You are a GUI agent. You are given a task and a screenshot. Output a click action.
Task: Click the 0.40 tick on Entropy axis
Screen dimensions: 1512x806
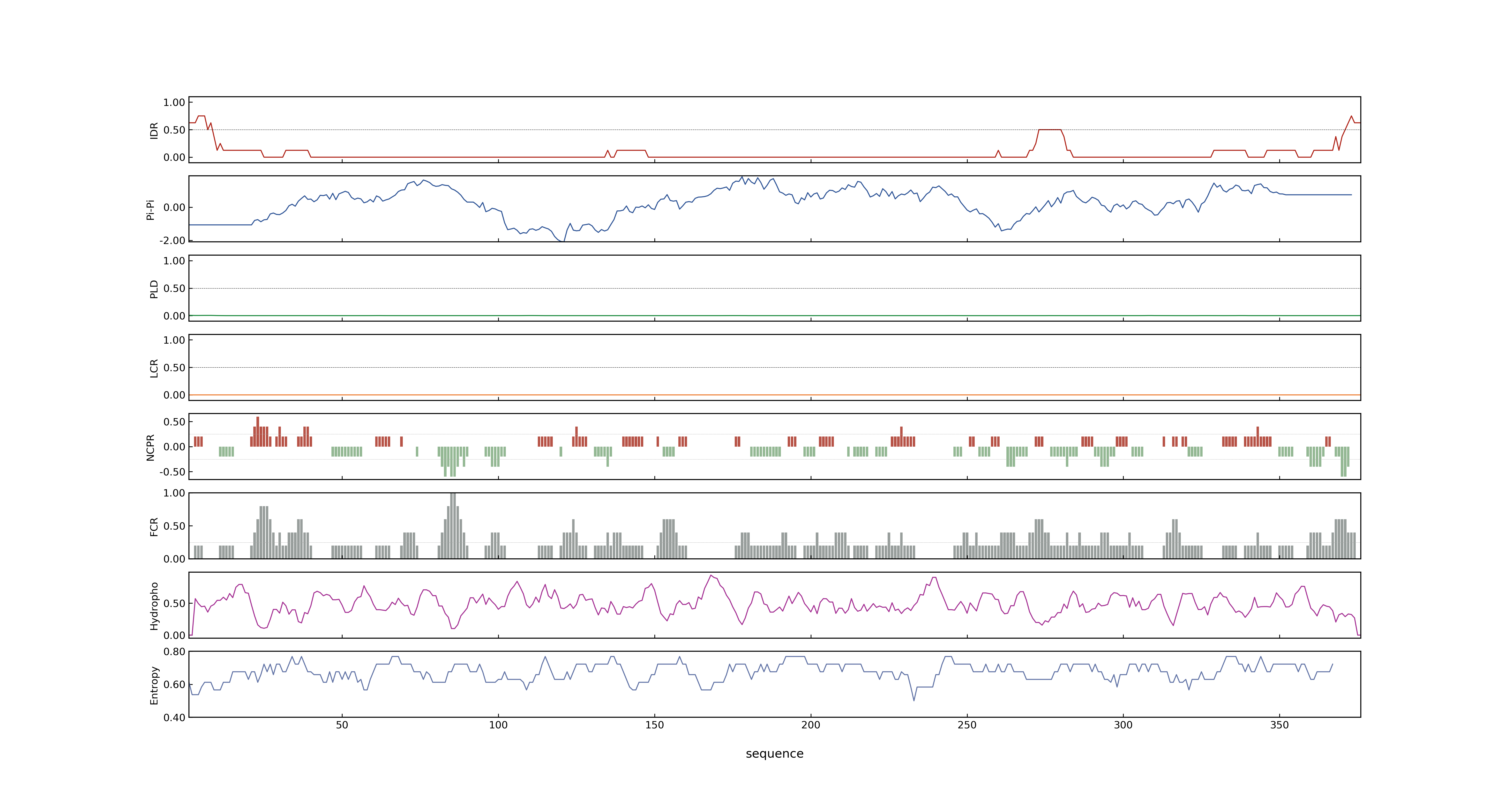174,717
